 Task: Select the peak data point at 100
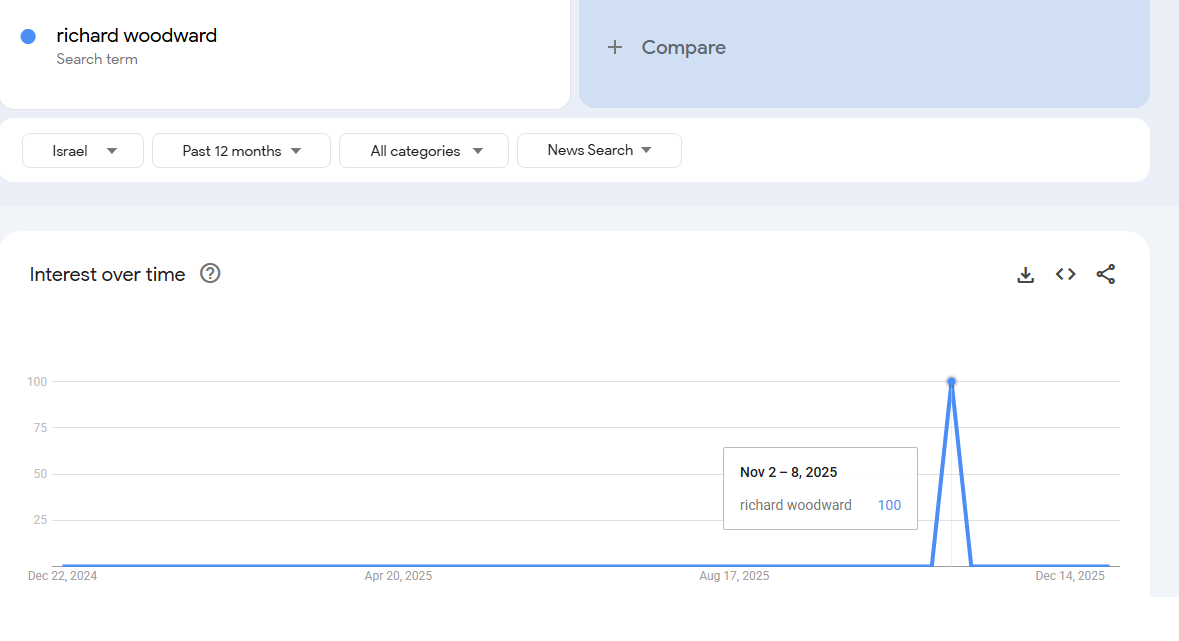(x=952, y=382)
